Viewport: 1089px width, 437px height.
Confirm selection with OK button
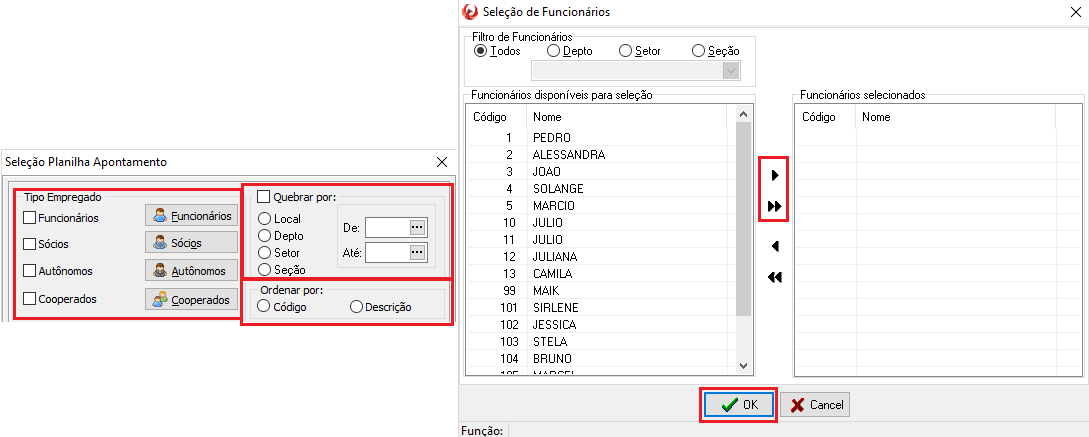(738, 404)
